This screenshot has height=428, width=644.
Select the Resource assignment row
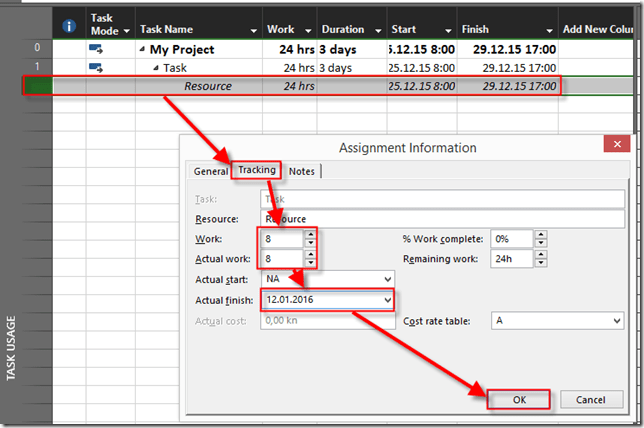pyautogui.click(x=300, y=86)
